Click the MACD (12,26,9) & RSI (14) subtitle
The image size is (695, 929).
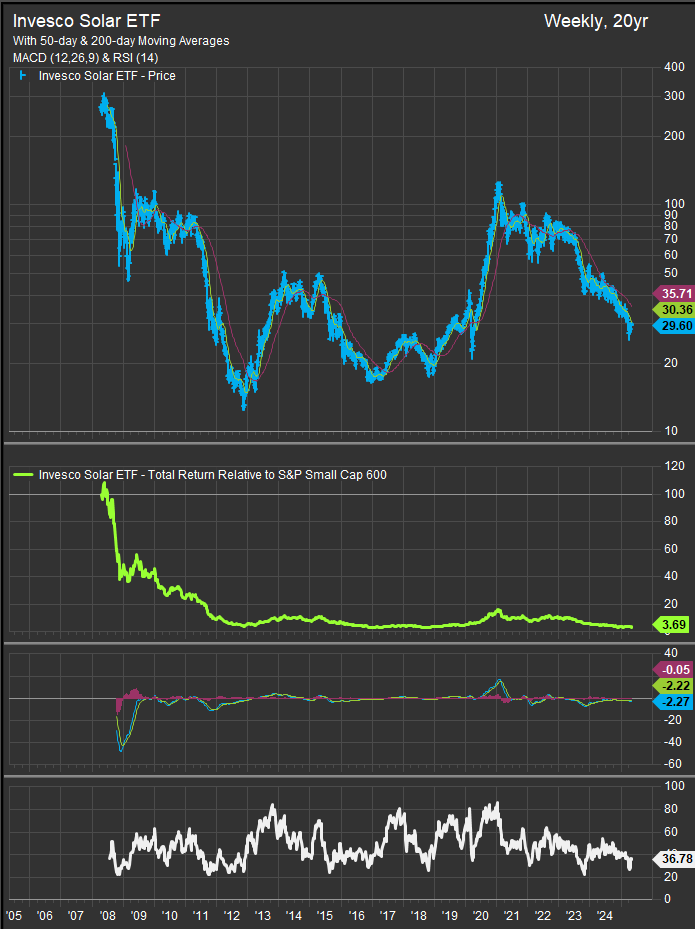[x=85, y=57]
